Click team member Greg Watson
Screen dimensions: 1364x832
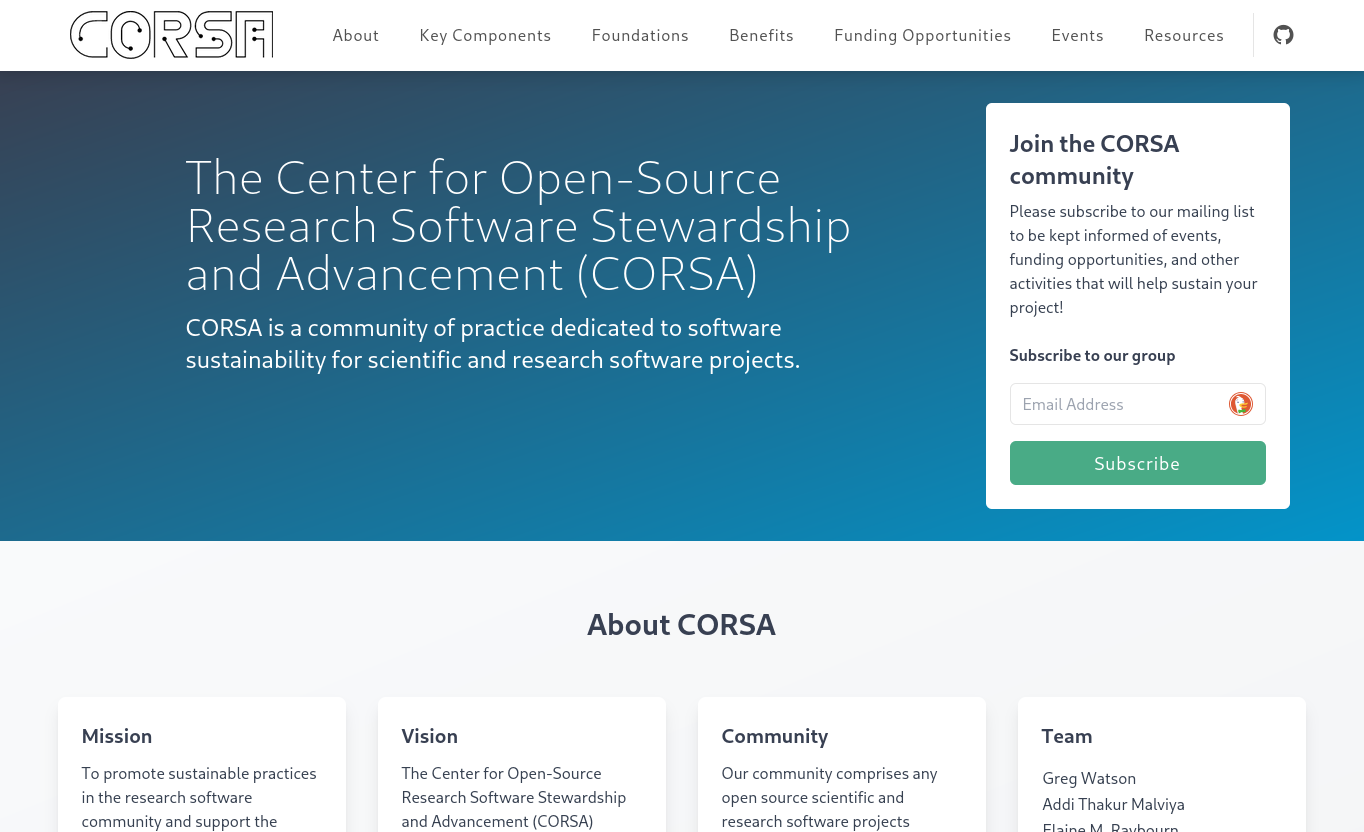pyautogui.click(x=1089, y=778)
